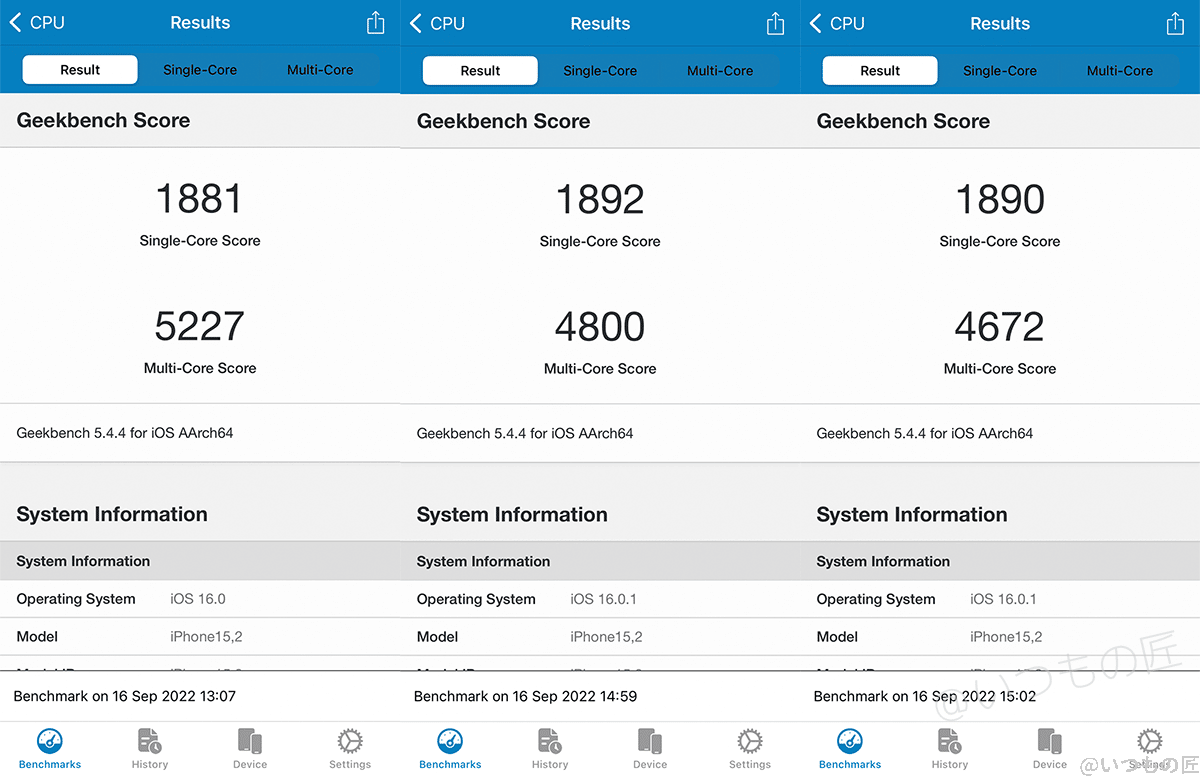Open History in the middle screen
The image size is (1200, 778).
(549, 747)
